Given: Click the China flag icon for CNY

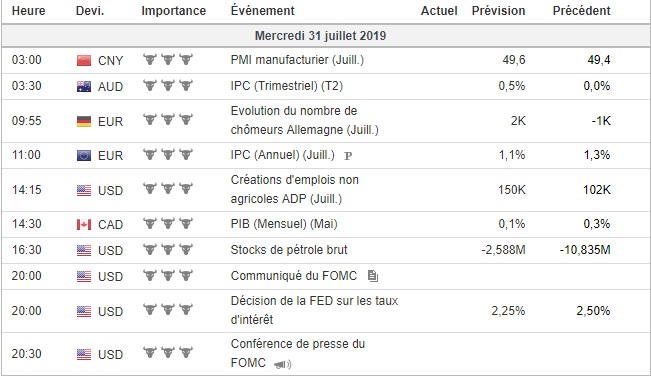Looking at the screenshot, I should (84, 61).
